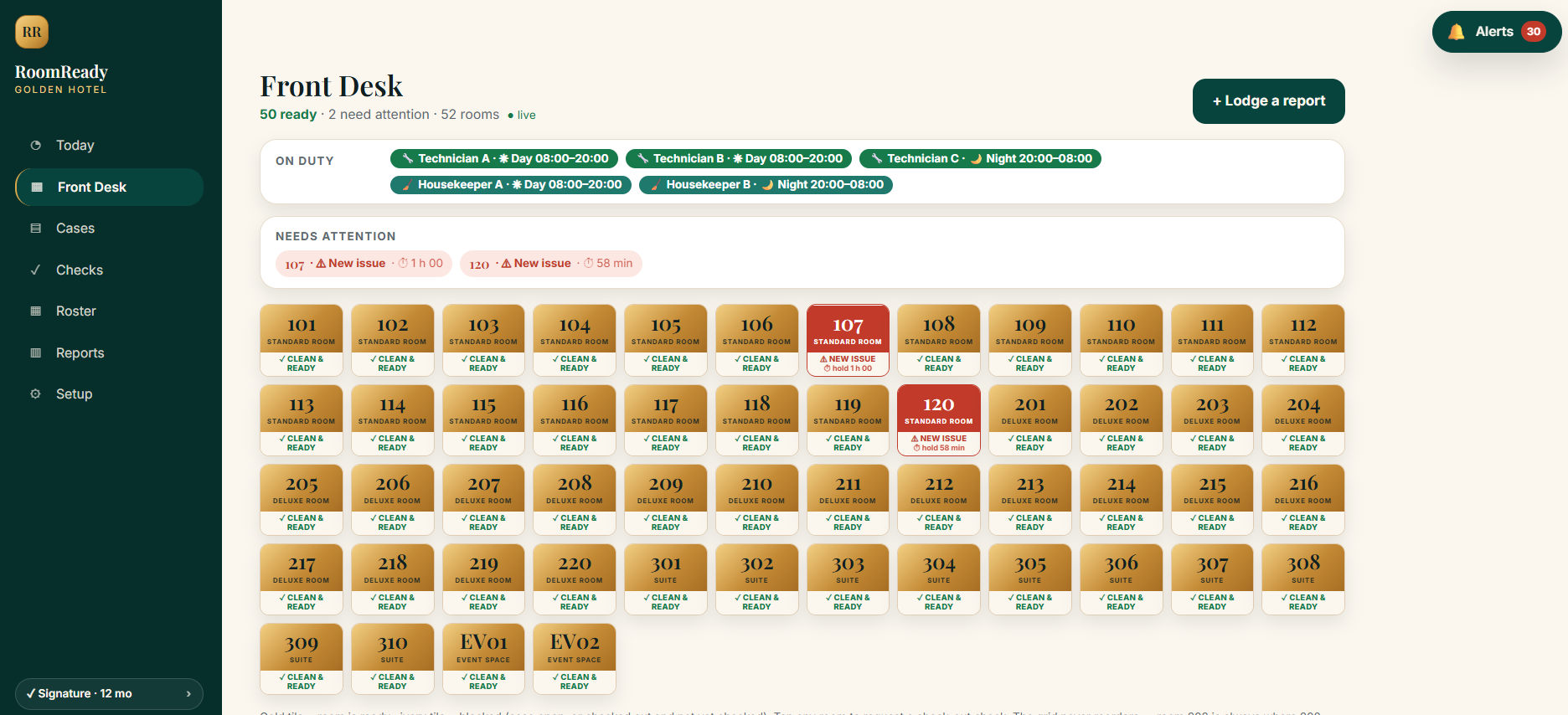Click the moon icon on Technician C
Image resolution: width=1568 pixels, height=715 pixels.
[x=976, y=158]
